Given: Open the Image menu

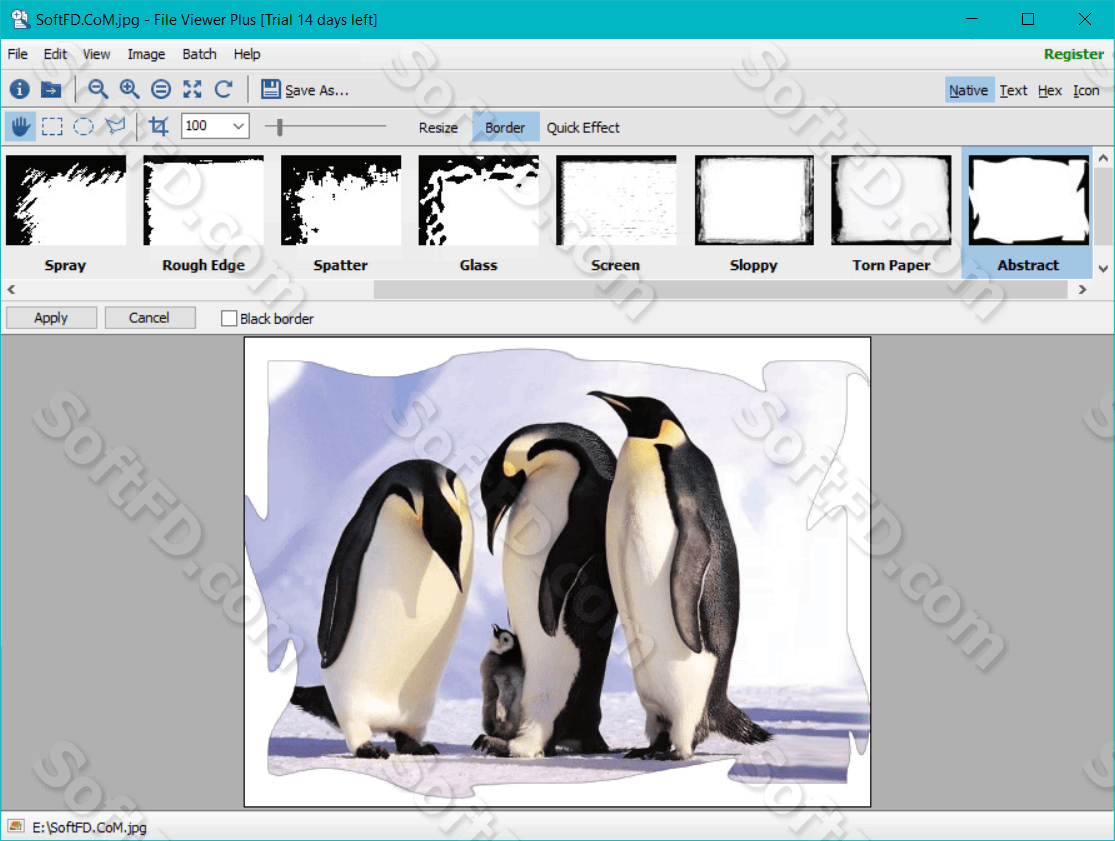Looking at the screenshot, I should point(146,54).
